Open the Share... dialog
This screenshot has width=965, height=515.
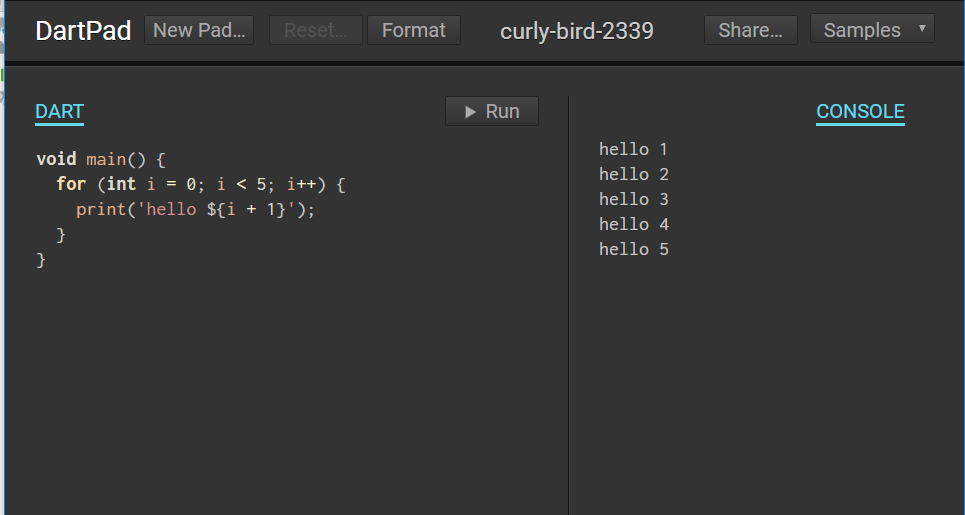750,30
